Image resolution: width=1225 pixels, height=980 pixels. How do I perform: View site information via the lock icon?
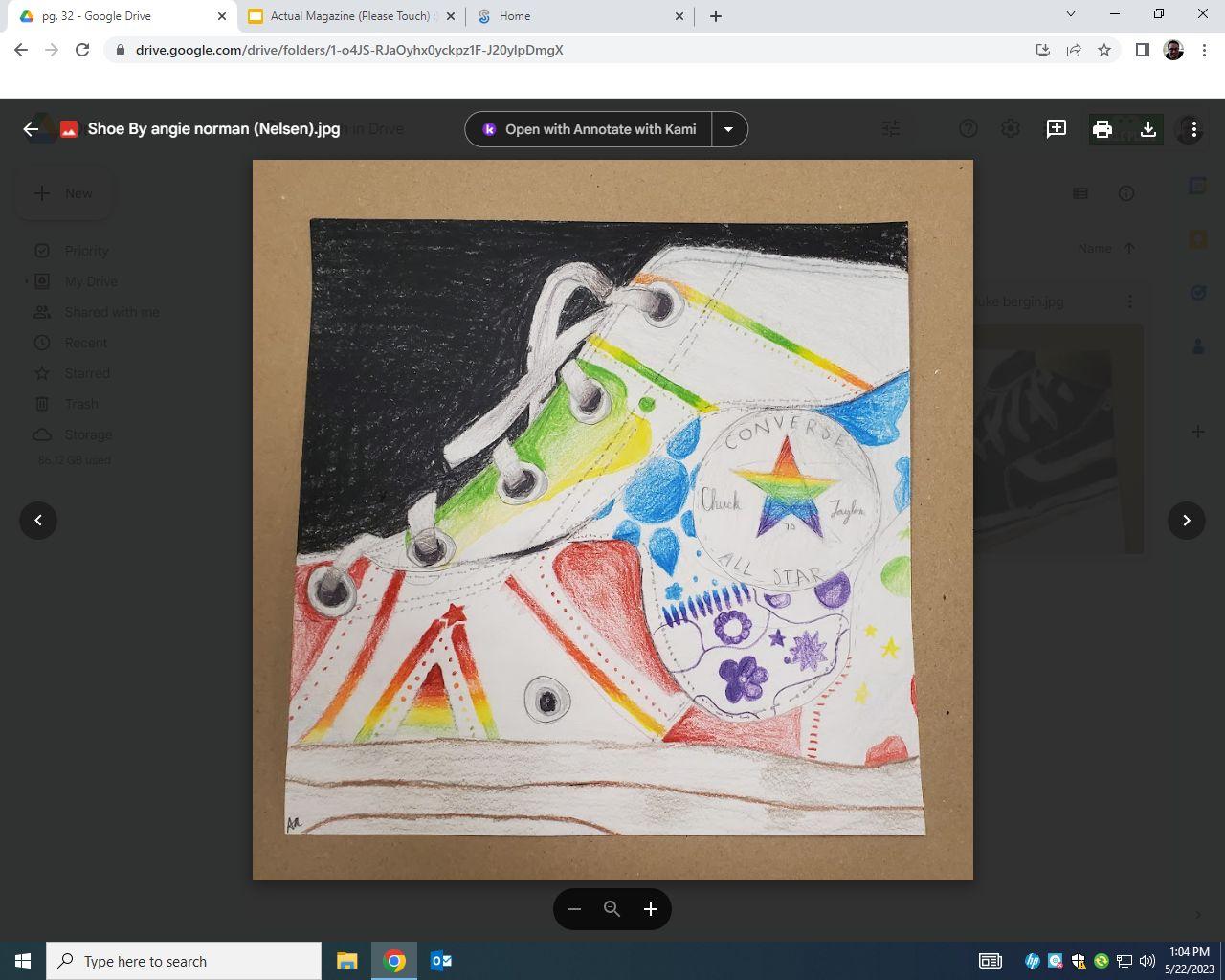point(120,50)
